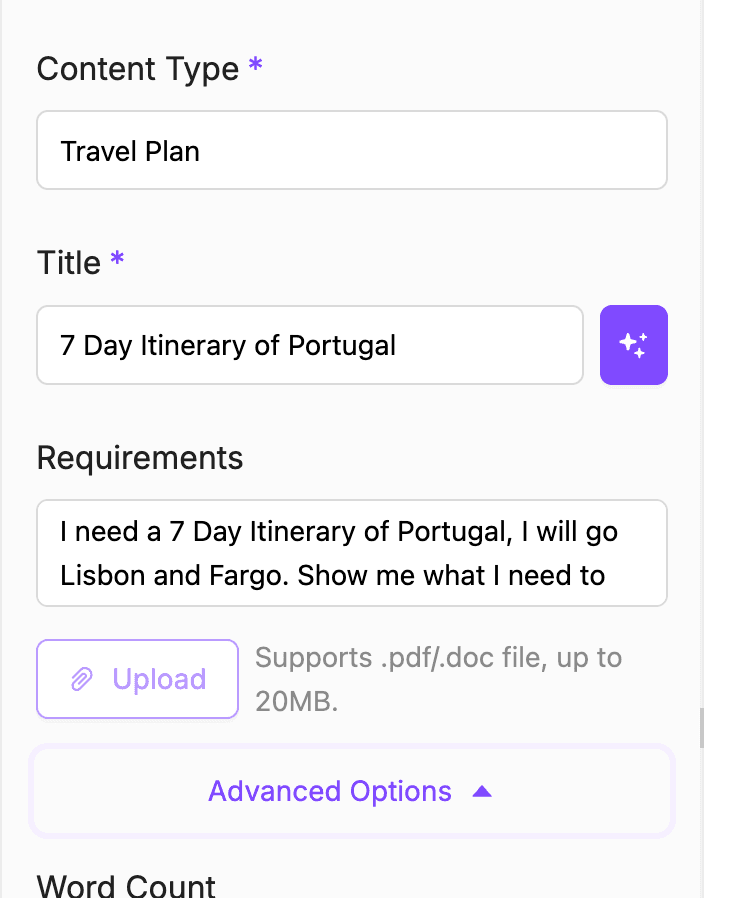Click the vertical scrollbar thumb
This screenshot has height=898, width=732.
click(702, 728)
